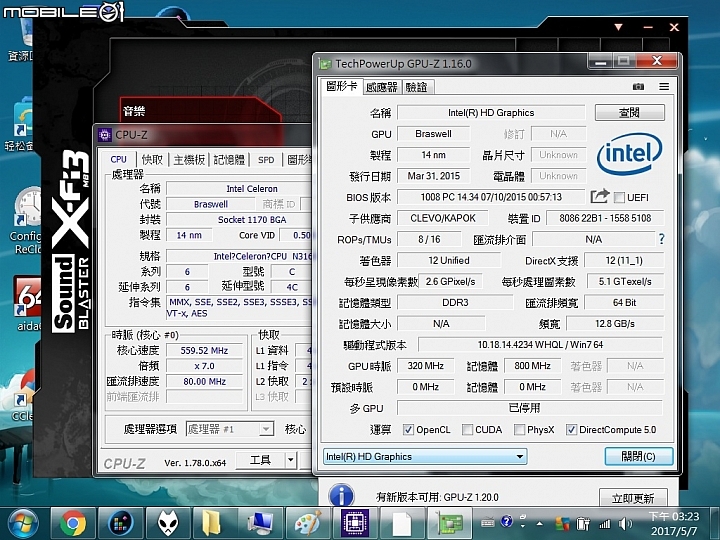
Task: Click the Socket 1170 BGA package value
Action: 252,219
